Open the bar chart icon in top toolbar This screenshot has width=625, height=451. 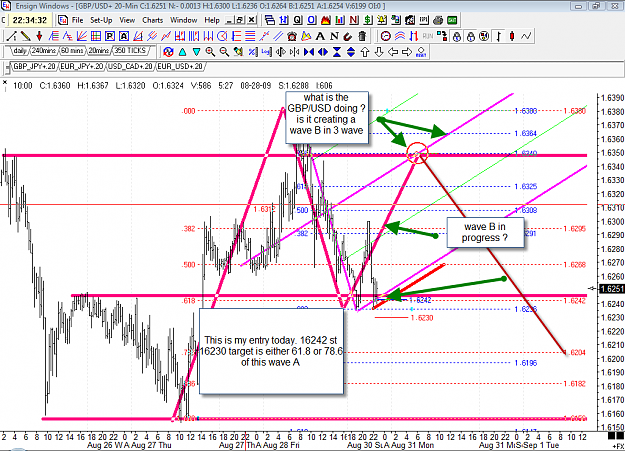(x=340, y=20)
